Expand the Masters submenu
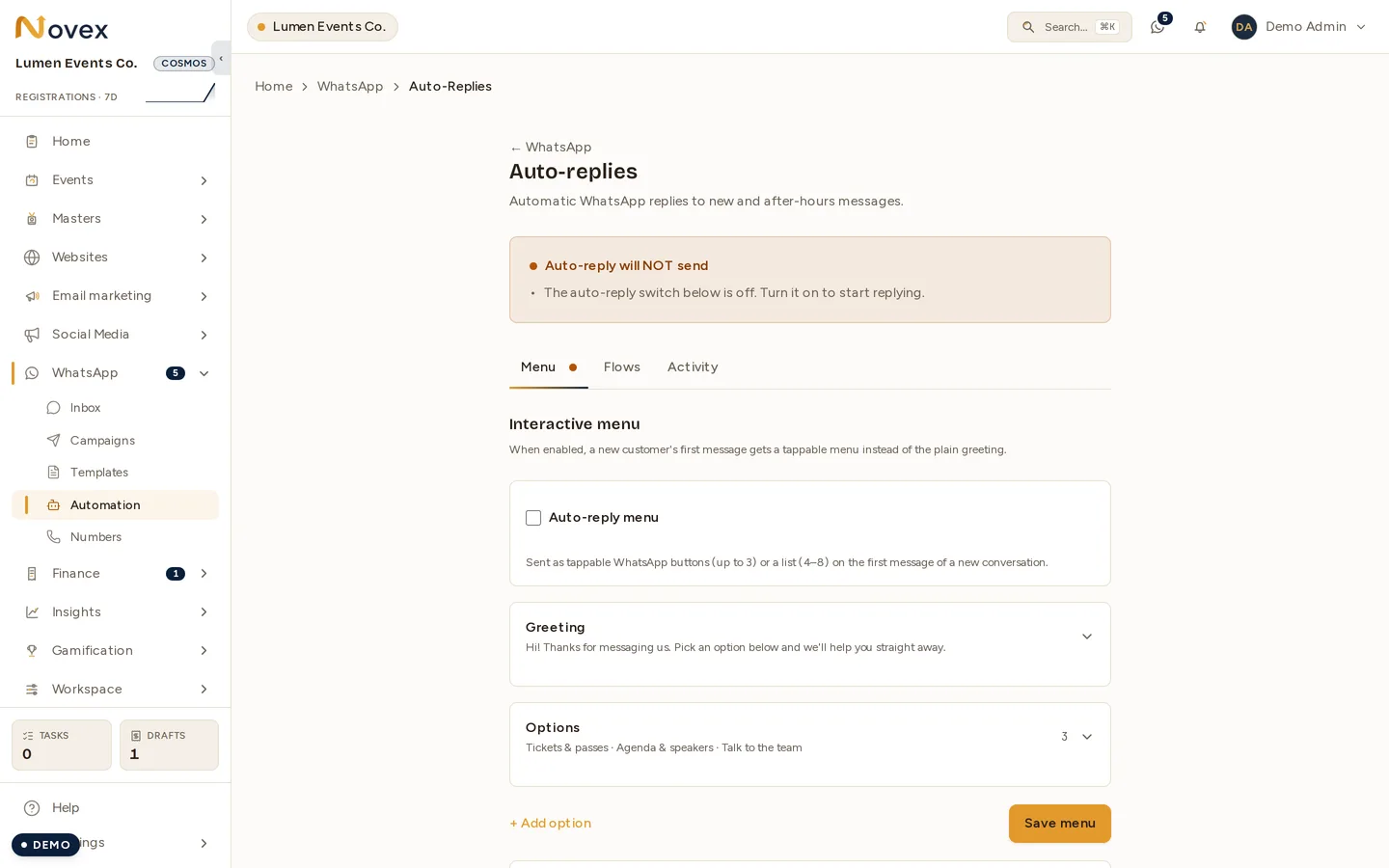 [204, 219]
